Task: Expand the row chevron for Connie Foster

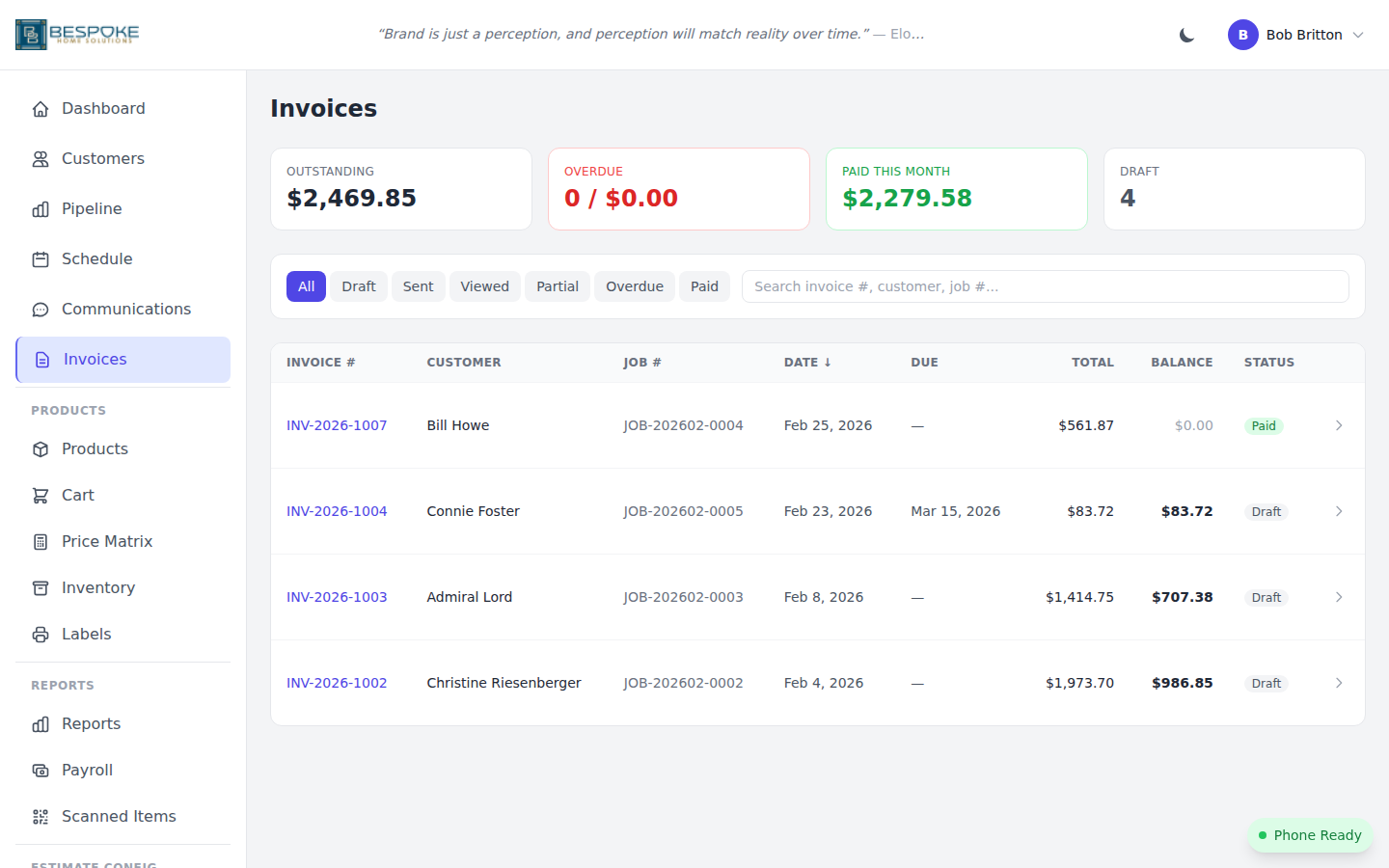Action: 1338,511
